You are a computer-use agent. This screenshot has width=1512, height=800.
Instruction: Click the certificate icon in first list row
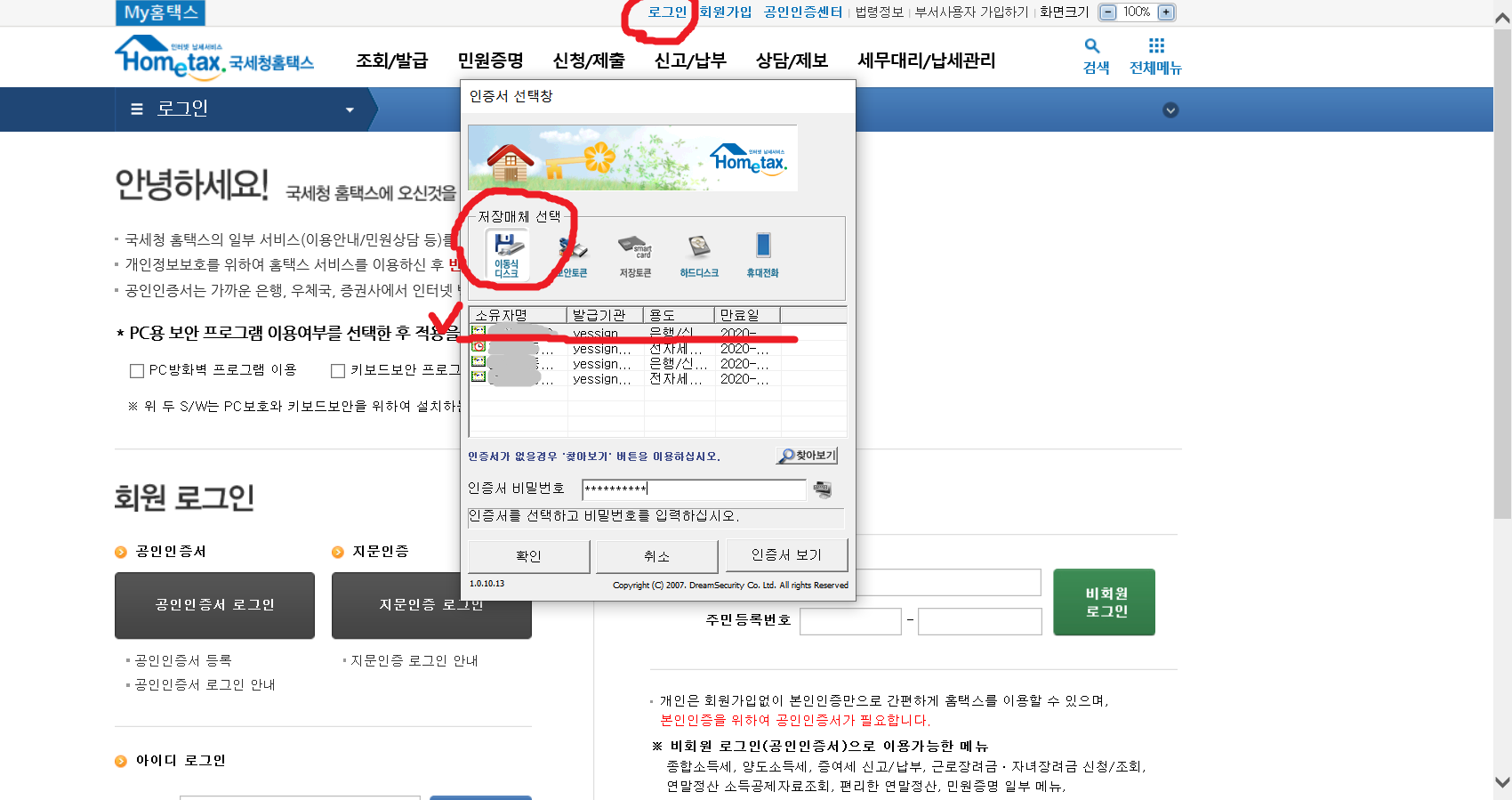pyautogui.click(x=478, y=332)
